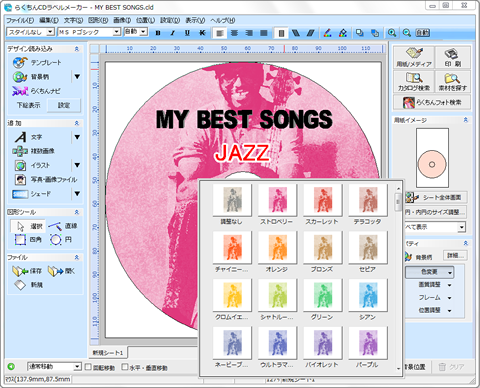Click the らくちんフォト検索 button

click(x=432, y=102)
